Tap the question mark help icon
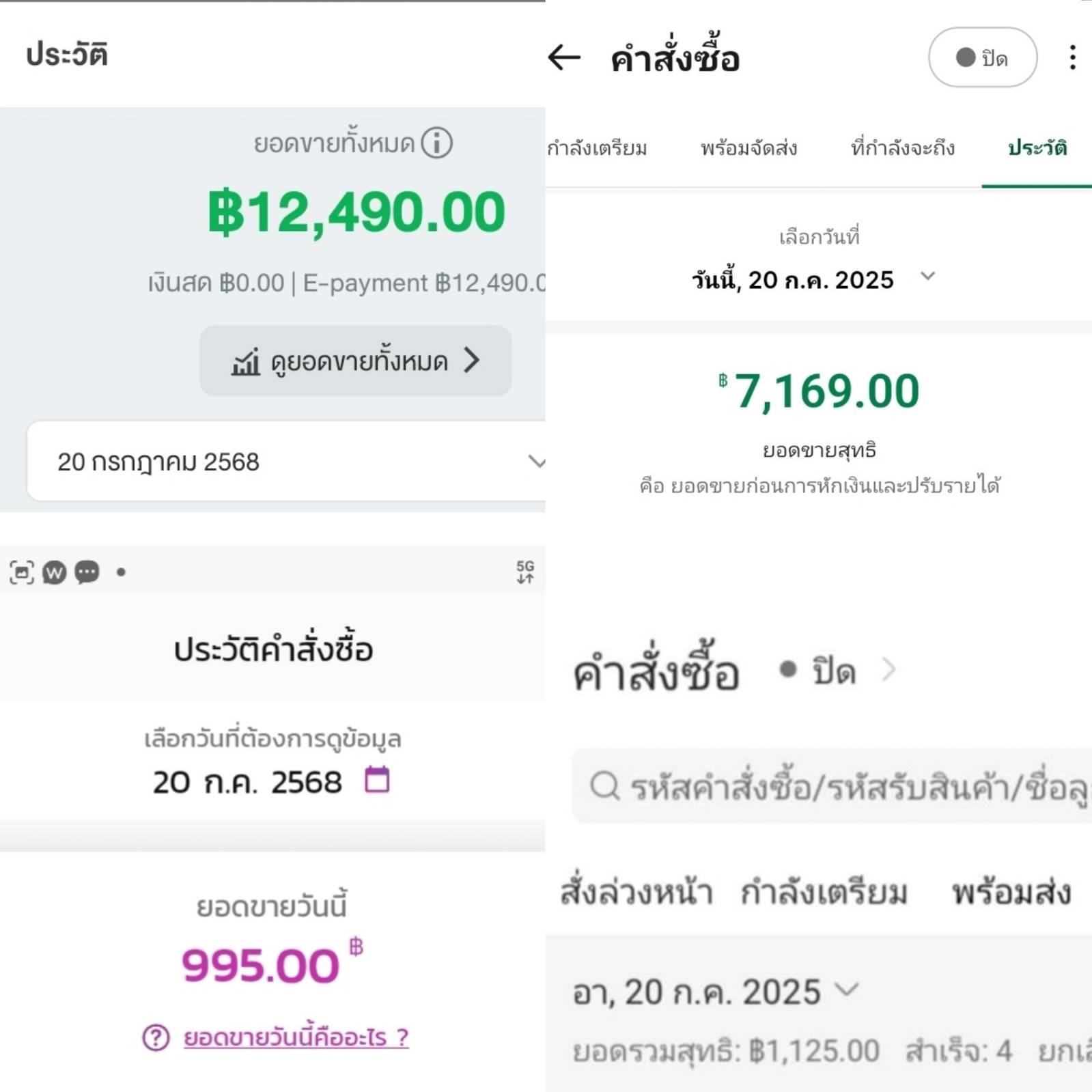Viewport: 1092px width, 1092px height. coord(156,1037)
